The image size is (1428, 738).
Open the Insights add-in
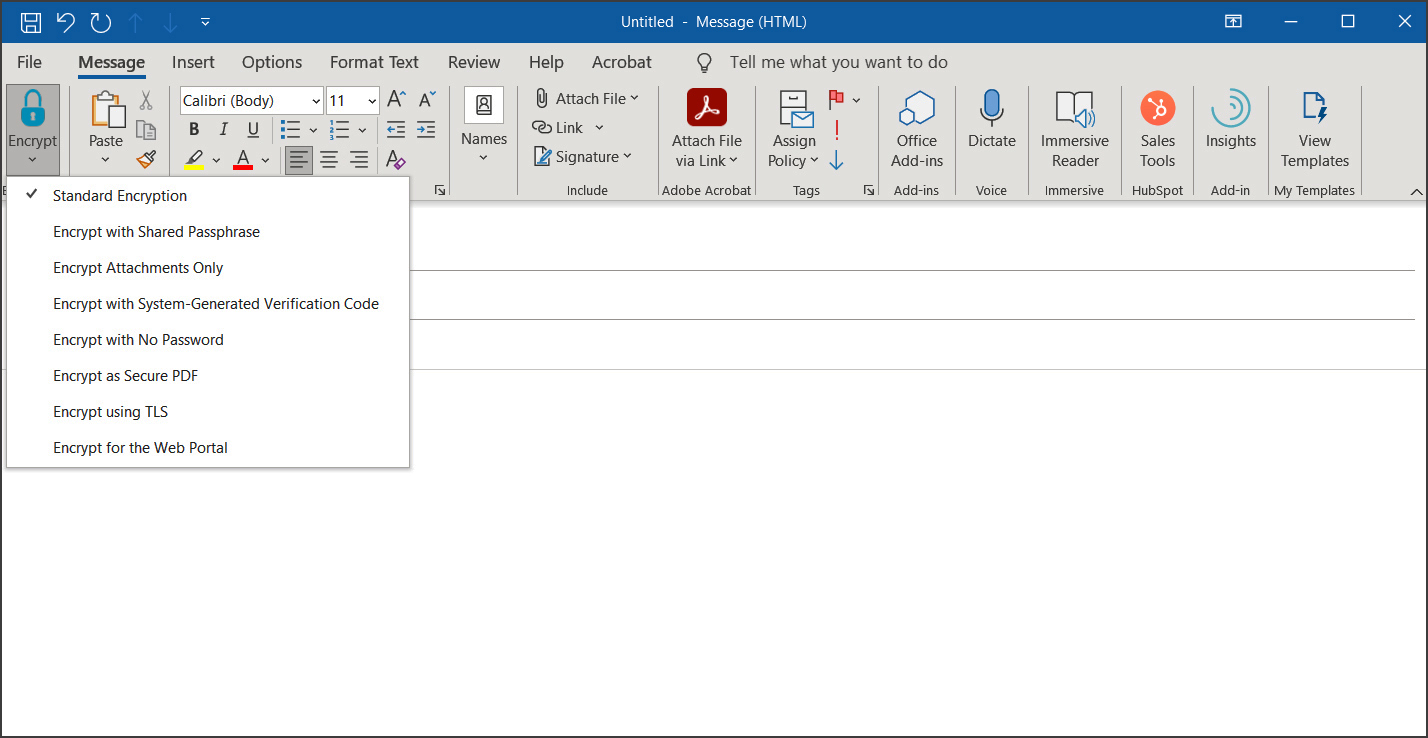(x=1231, y=120)
